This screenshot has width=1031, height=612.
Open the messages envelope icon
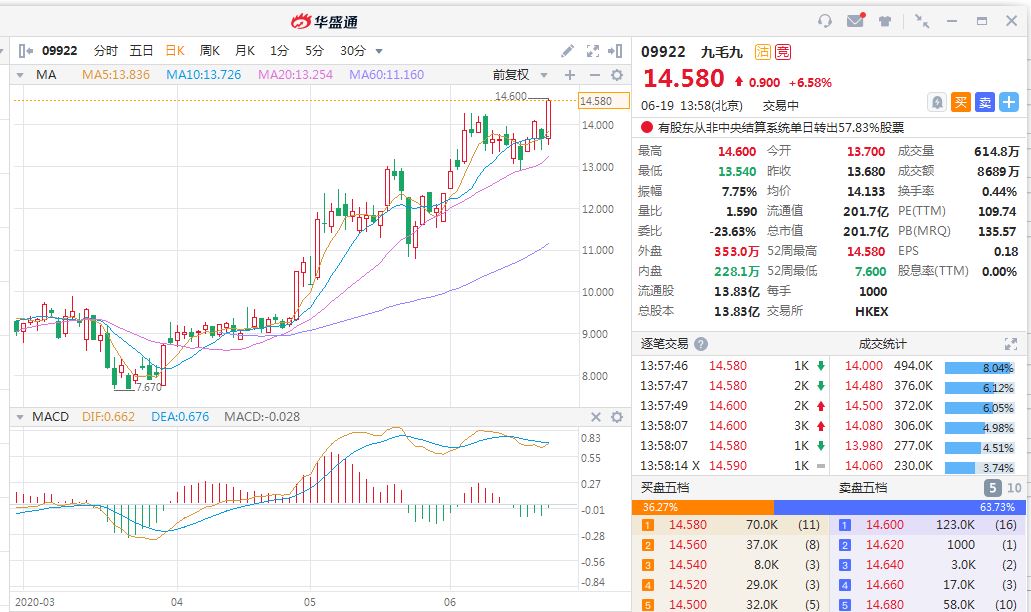click(x=854, y=21)
